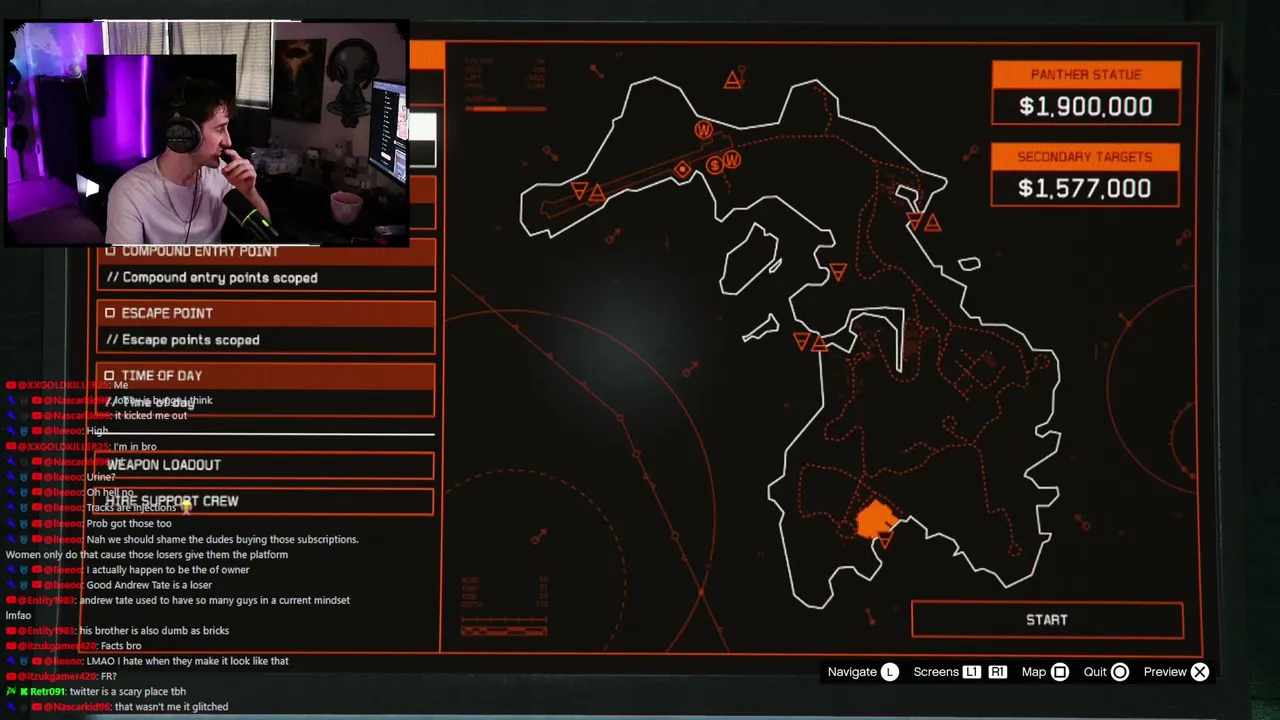Viewport: 1280px width, 720px height.
Task: Click the Preview control label
Action: (x=1165, y=672)
